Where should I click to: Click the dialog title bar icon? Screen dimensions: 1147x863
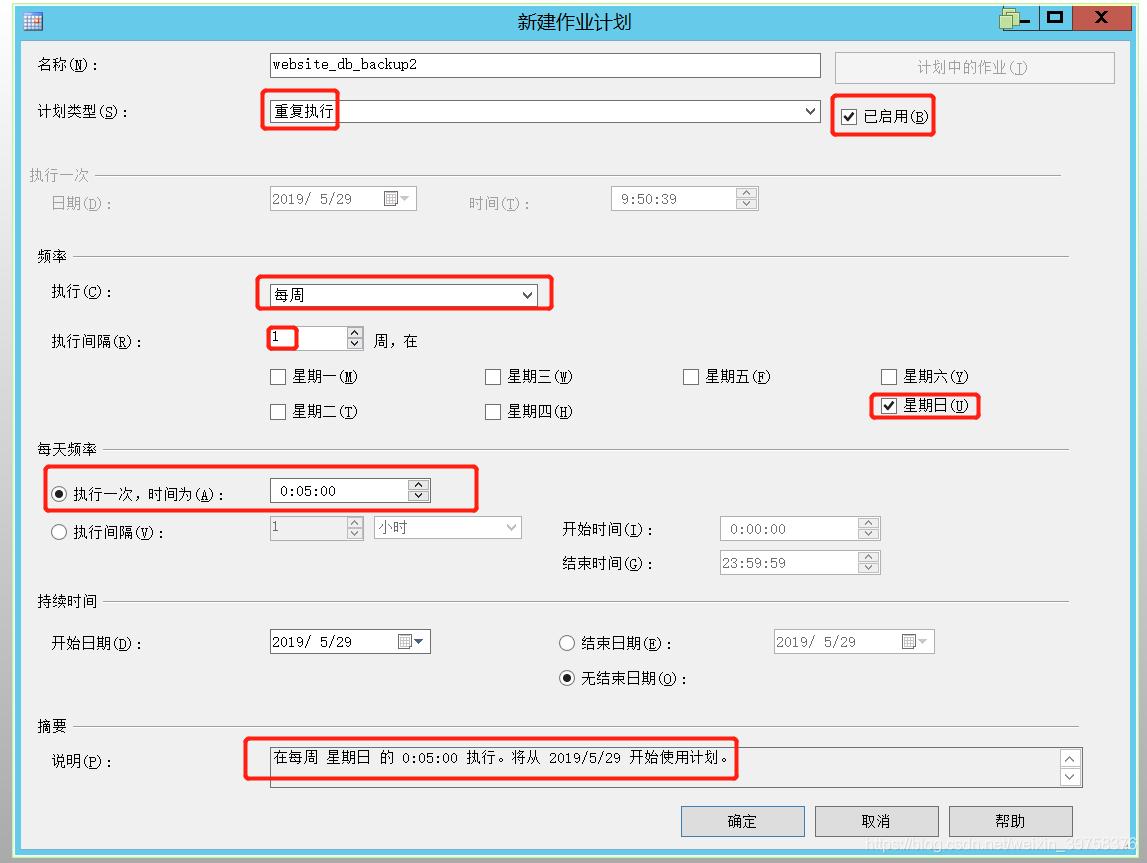[33, 18]
